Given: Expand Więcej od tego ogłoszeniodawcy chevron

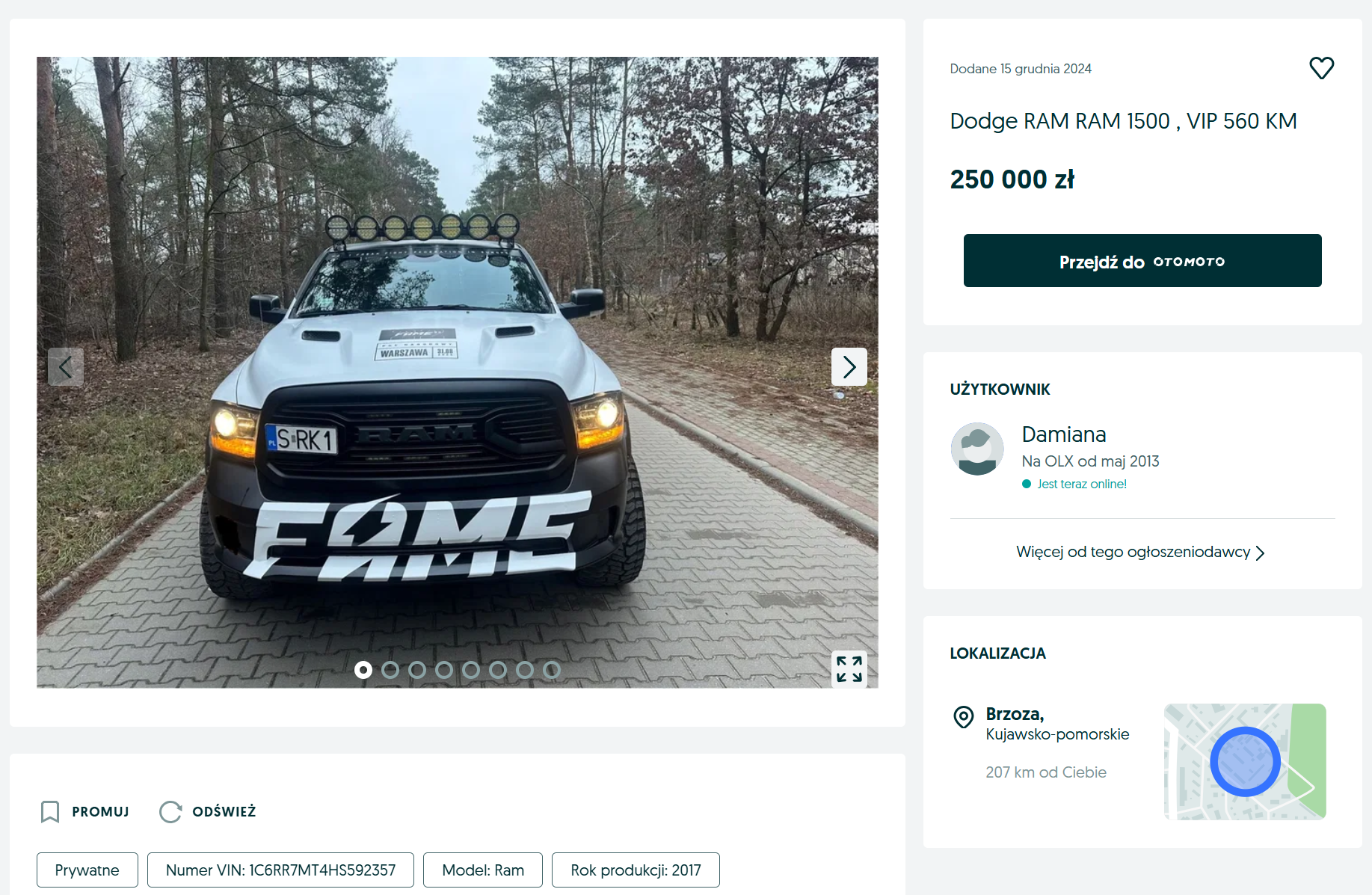Looking at the screenshot, I should (x=1260, y=553).
